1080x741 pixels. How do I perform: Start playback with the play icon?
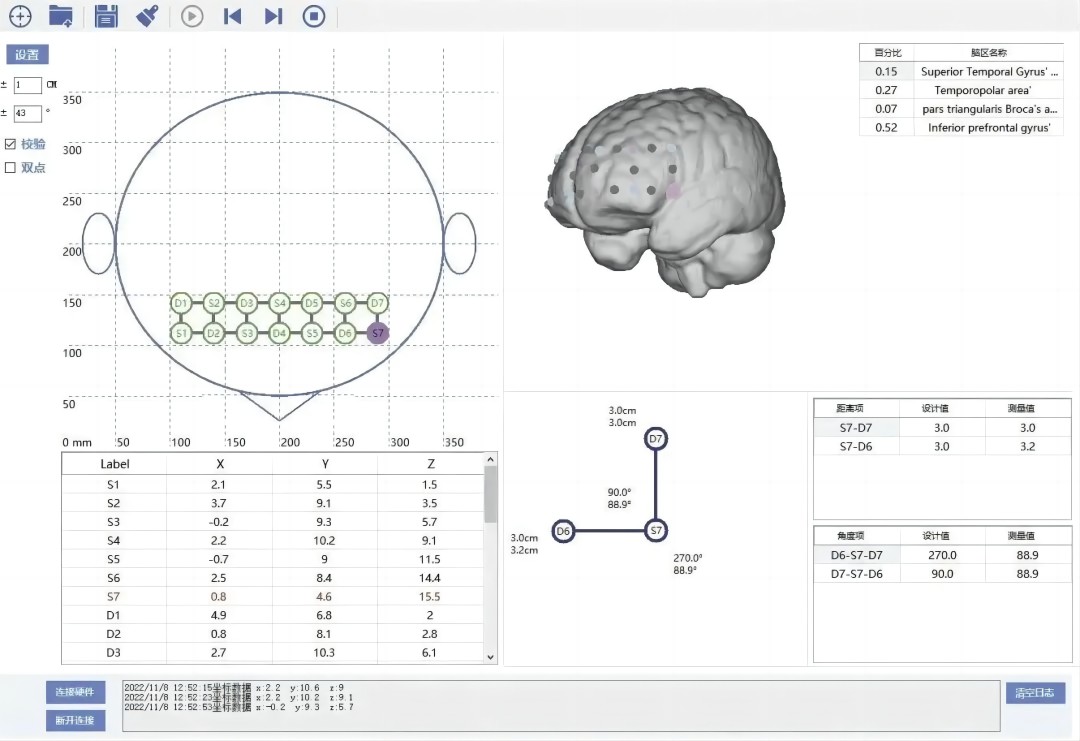(192, 16)
